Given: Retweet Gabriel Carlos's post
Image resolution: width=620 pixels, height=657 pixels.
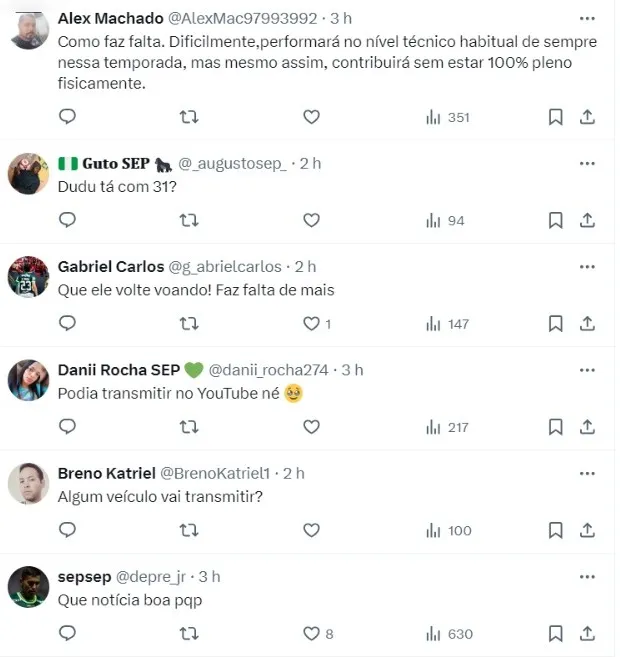Looking at the screenshot, I should click(188, 323).
